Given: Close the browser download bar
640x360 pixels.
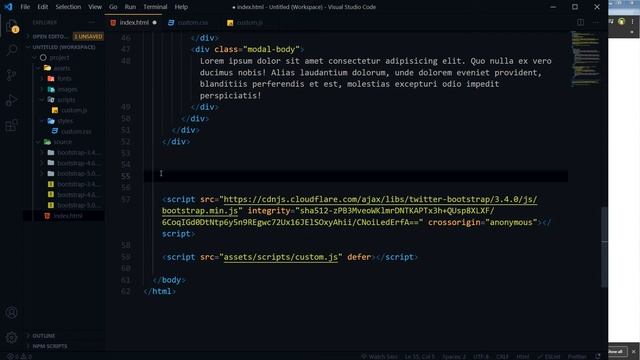Looking at the screenshot, I should [633, 351].
